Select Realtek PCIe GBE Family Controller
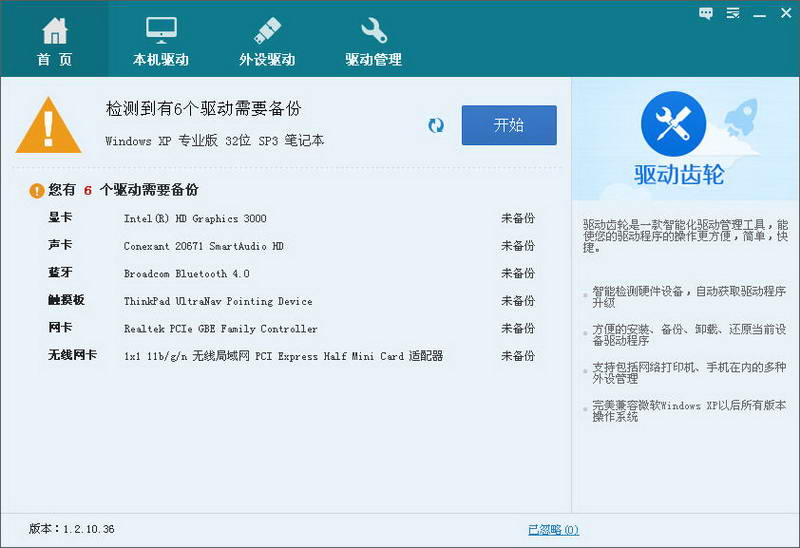Image resolution: width=800 pixels, height=548 pixels. click(x=220, y=329)
